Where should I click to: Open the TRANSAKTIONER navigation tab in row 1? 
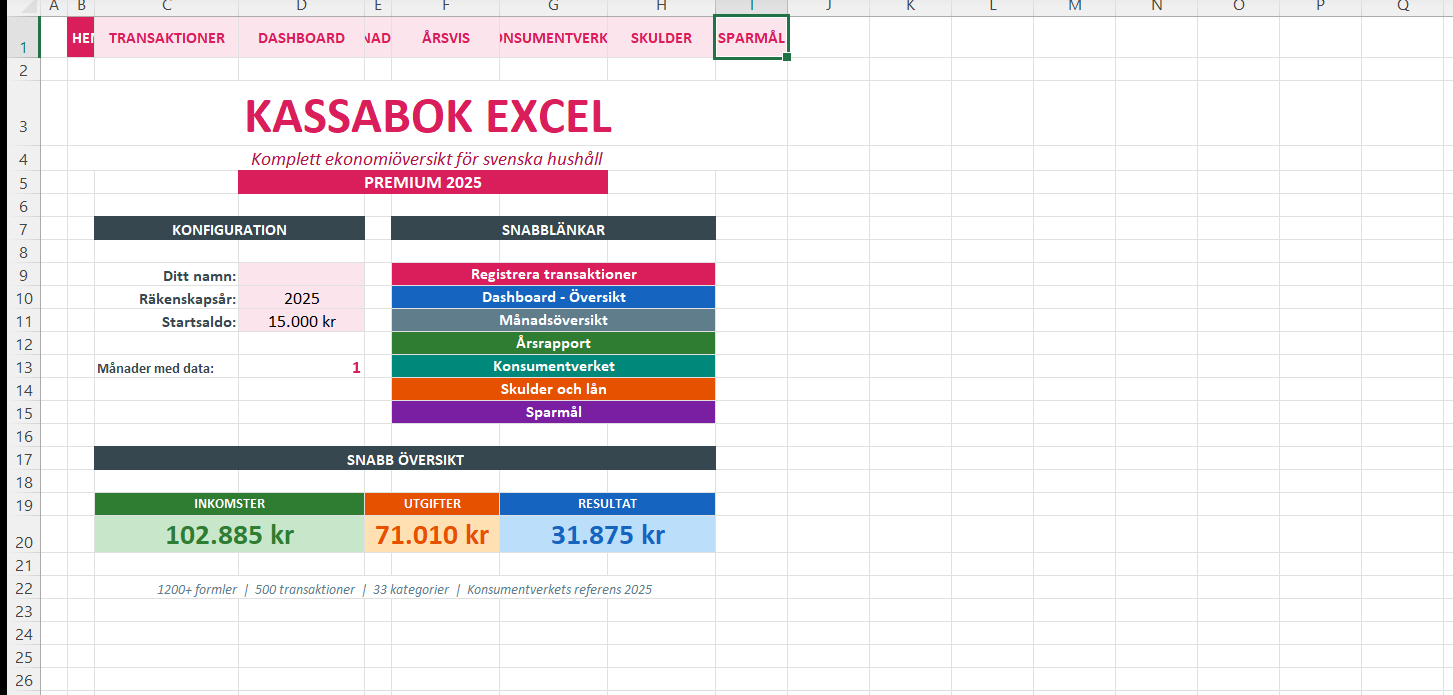(166, 38)
